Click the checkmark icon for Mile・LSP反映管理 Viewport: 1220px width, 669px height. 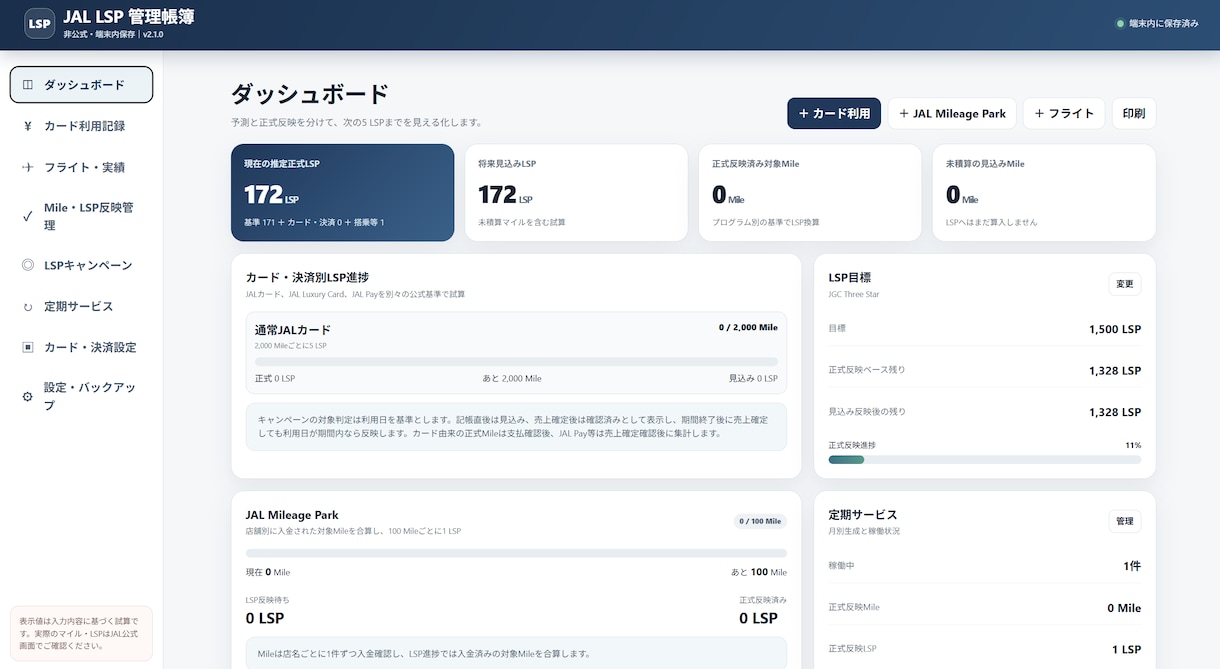click(x=28, y=216)
